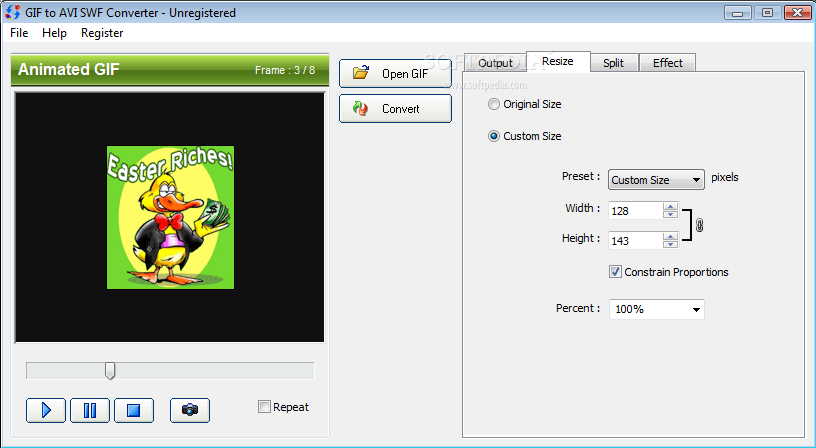Click inside the Width input field
The image size is (816, 448).
click(635, 210)
